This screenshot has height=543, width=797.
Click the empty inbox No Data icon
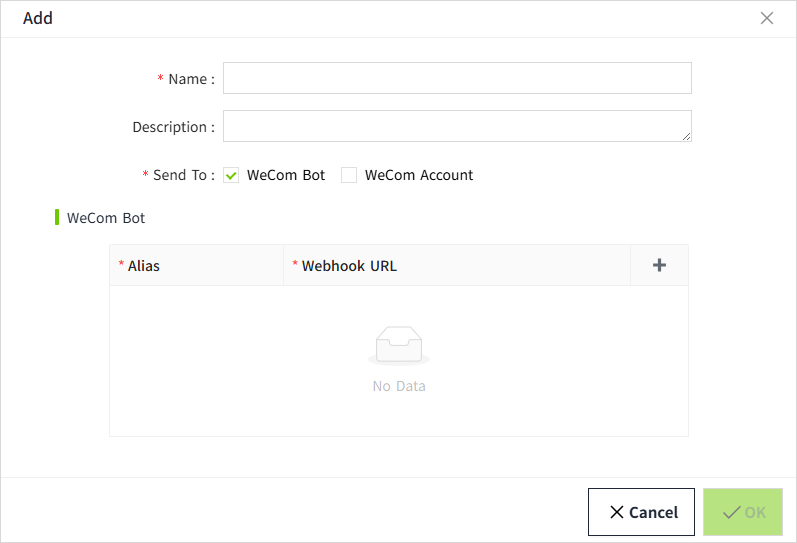click(x=399, y=347)
